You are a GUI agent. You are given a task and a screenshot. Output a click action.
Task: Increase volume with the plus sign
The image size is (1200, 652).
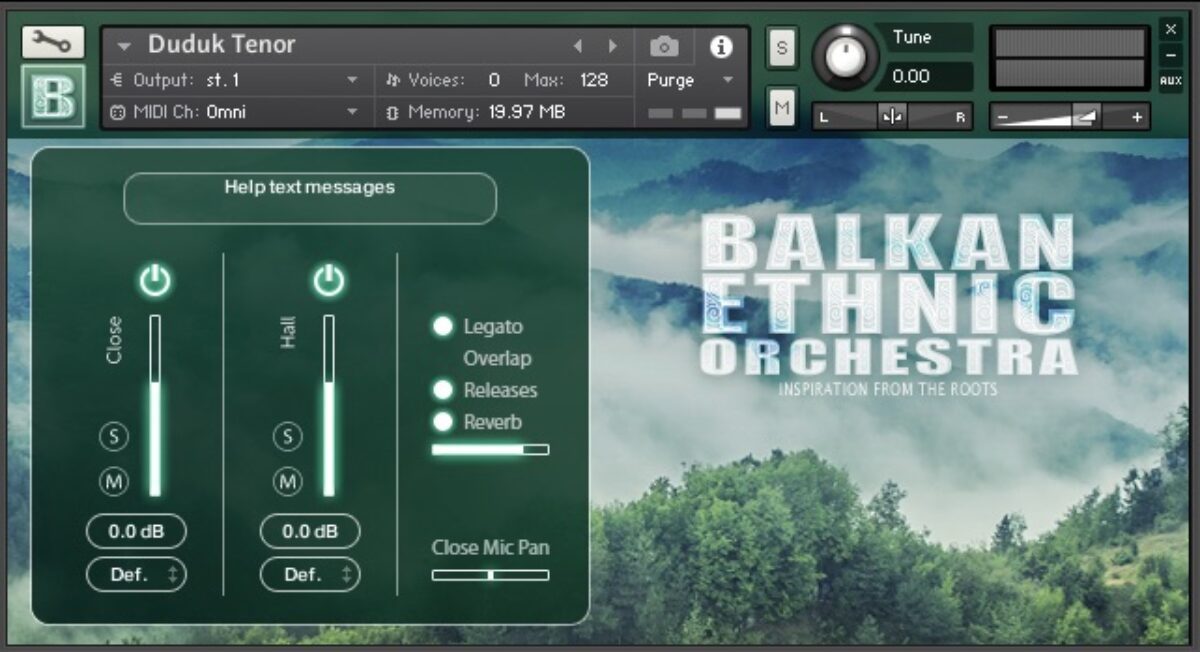1136,117
